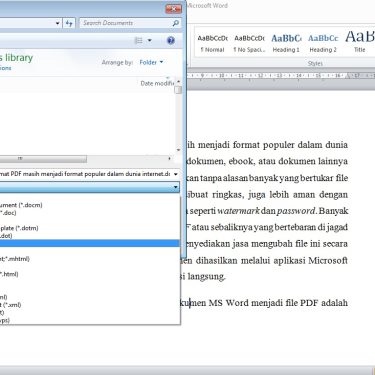Apply the Heading 1 style in Word

point(286,43)
